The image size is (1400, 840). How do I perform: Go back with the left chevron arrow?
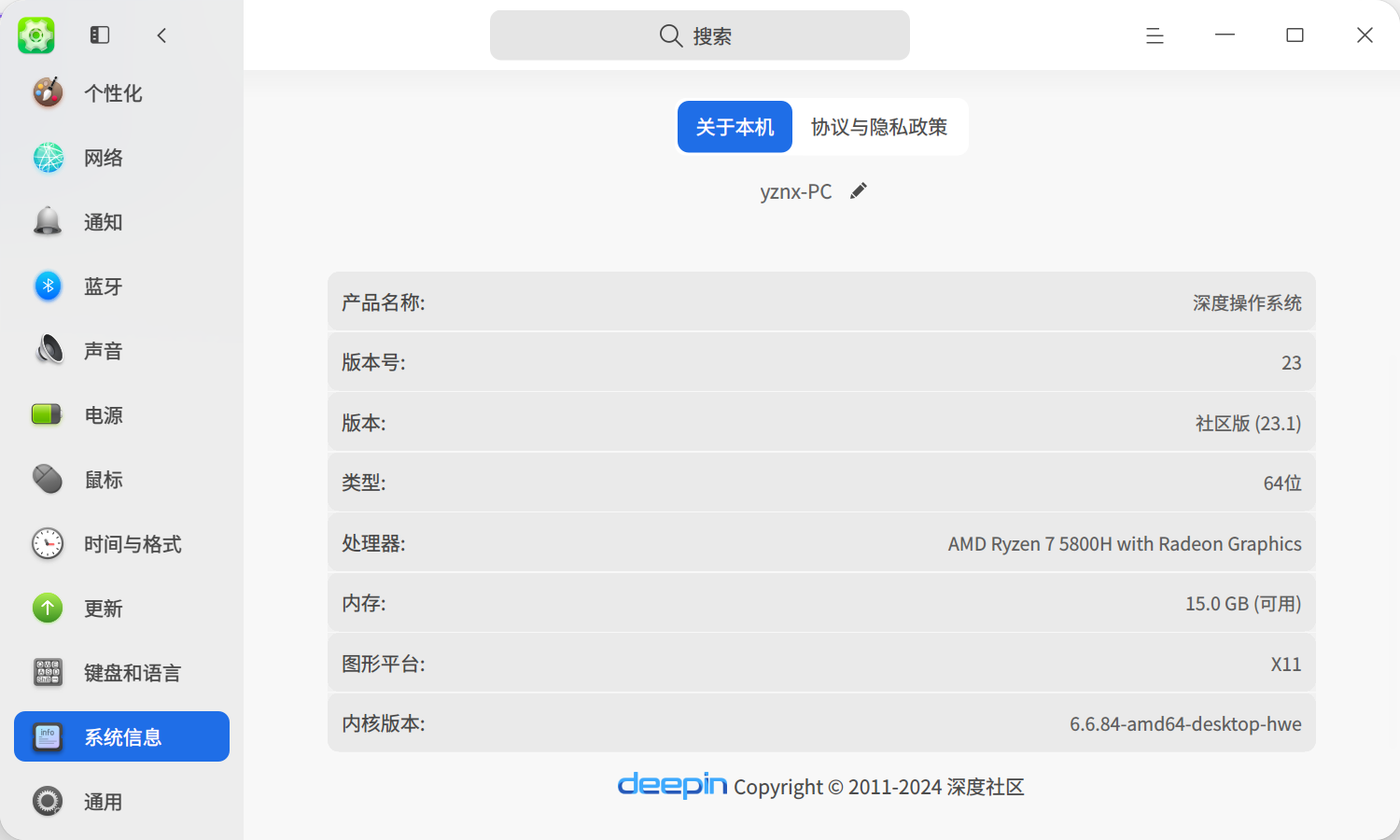161,35
